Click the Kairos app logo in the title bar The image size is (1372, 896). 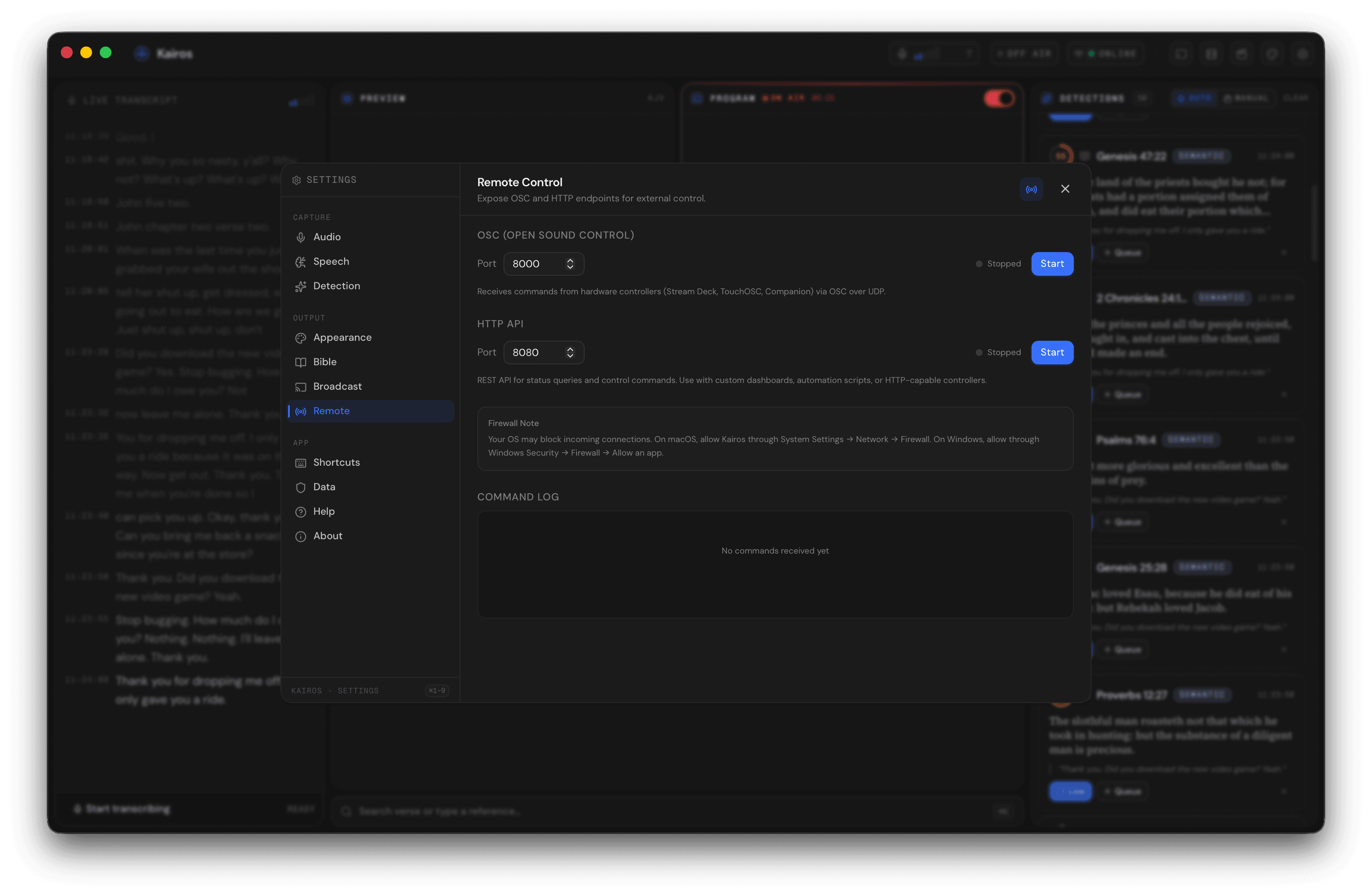[x=142, y=54]
